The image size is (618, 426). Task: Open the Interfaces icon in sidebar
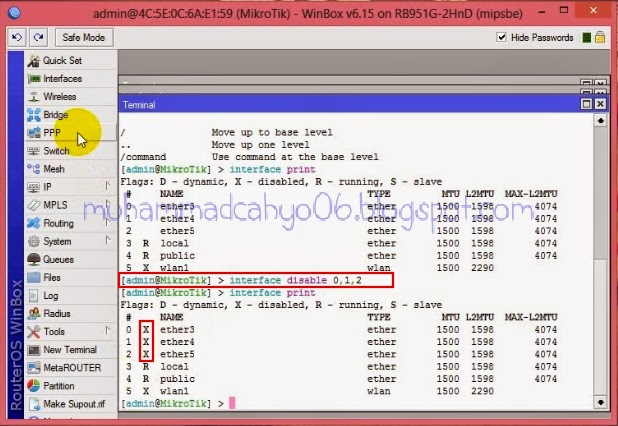click(x=34, y=79)
